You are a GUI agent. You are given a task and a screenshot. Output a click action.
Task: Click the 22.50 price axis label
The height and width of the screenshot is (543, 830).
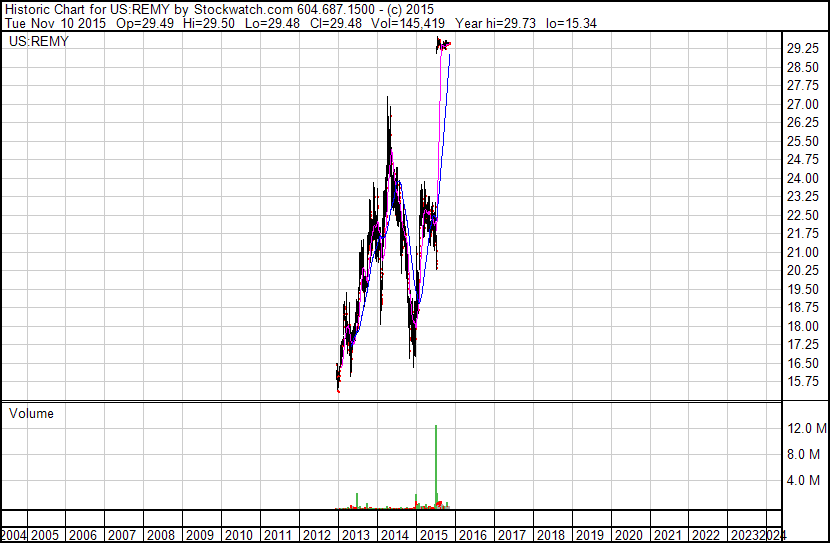[x=803, y=215]
